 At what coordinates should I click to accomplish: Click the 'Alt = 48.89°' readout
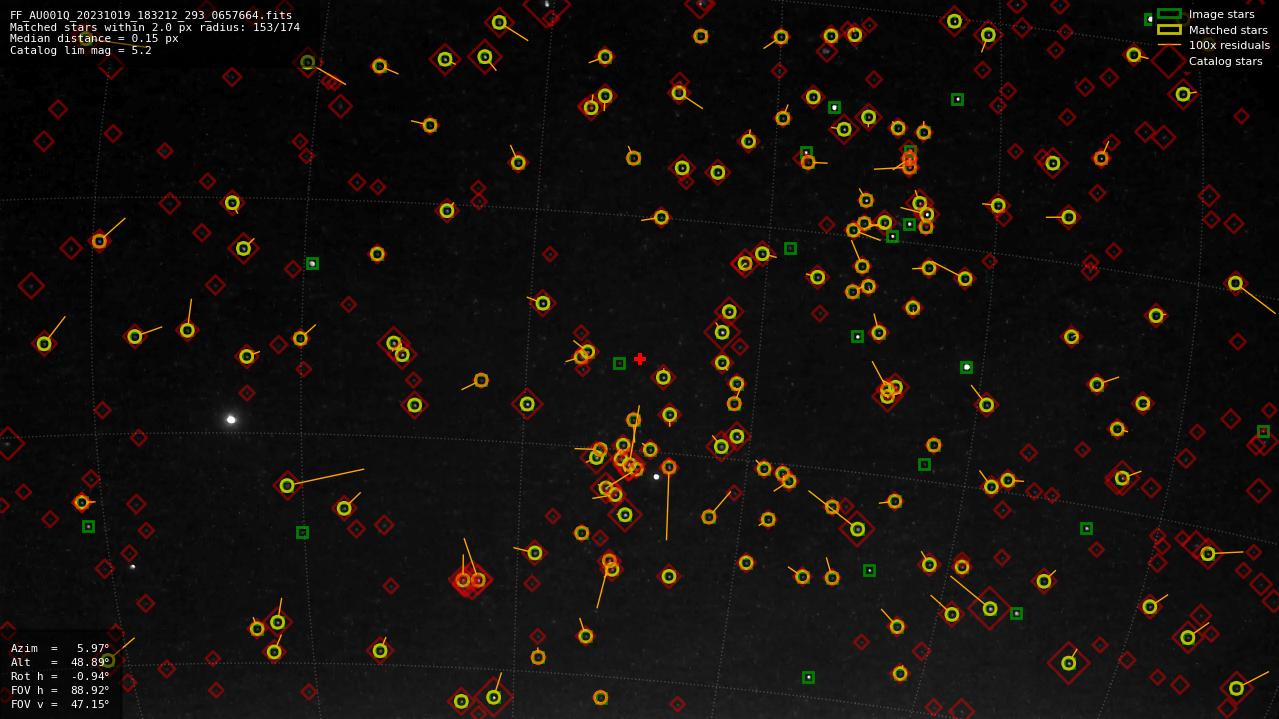[x=60, y=662]
